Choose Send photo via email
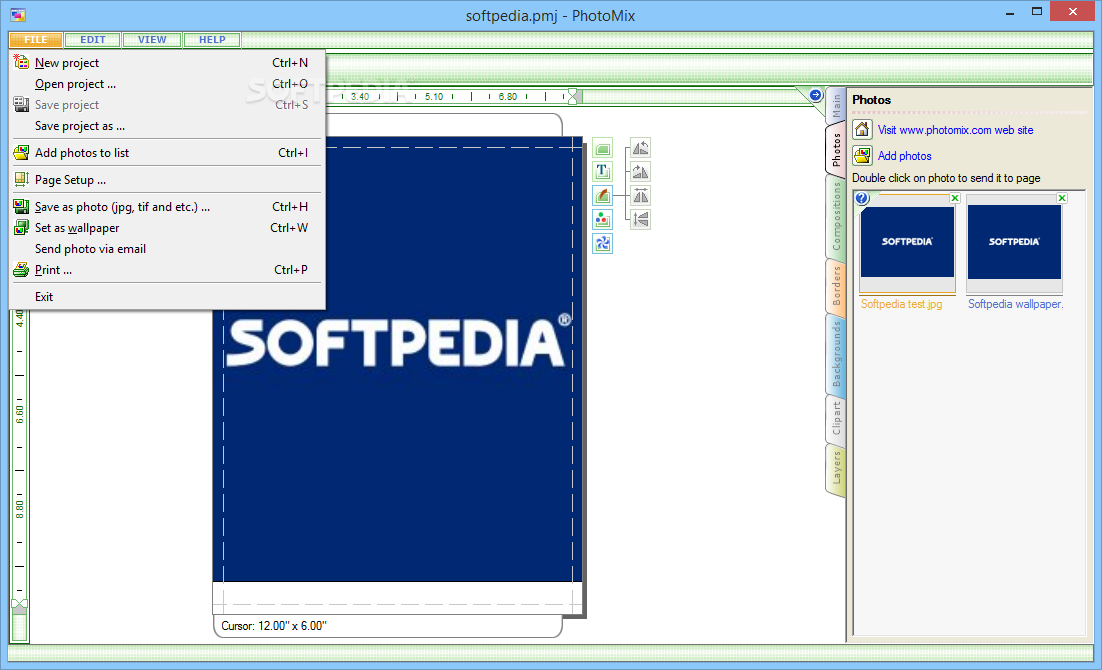The height and width of the screenshot is (670, 1102). coord(167,249)
